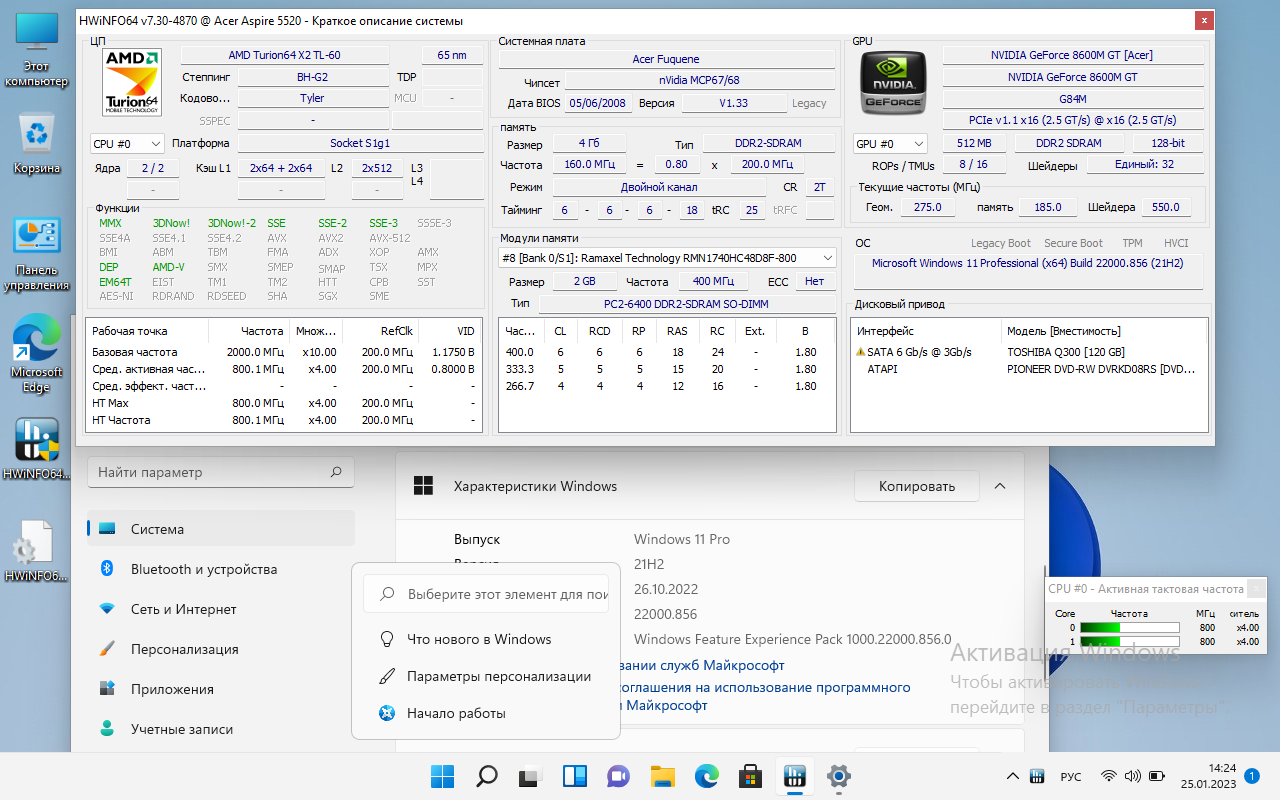Open the GPU #0 selector dropdown

(890, 143)
